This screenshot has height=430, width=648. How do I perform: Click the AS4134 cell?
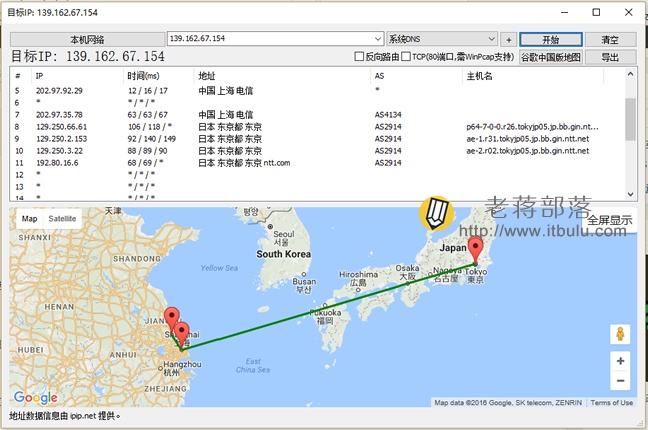(x=388, y=115)
